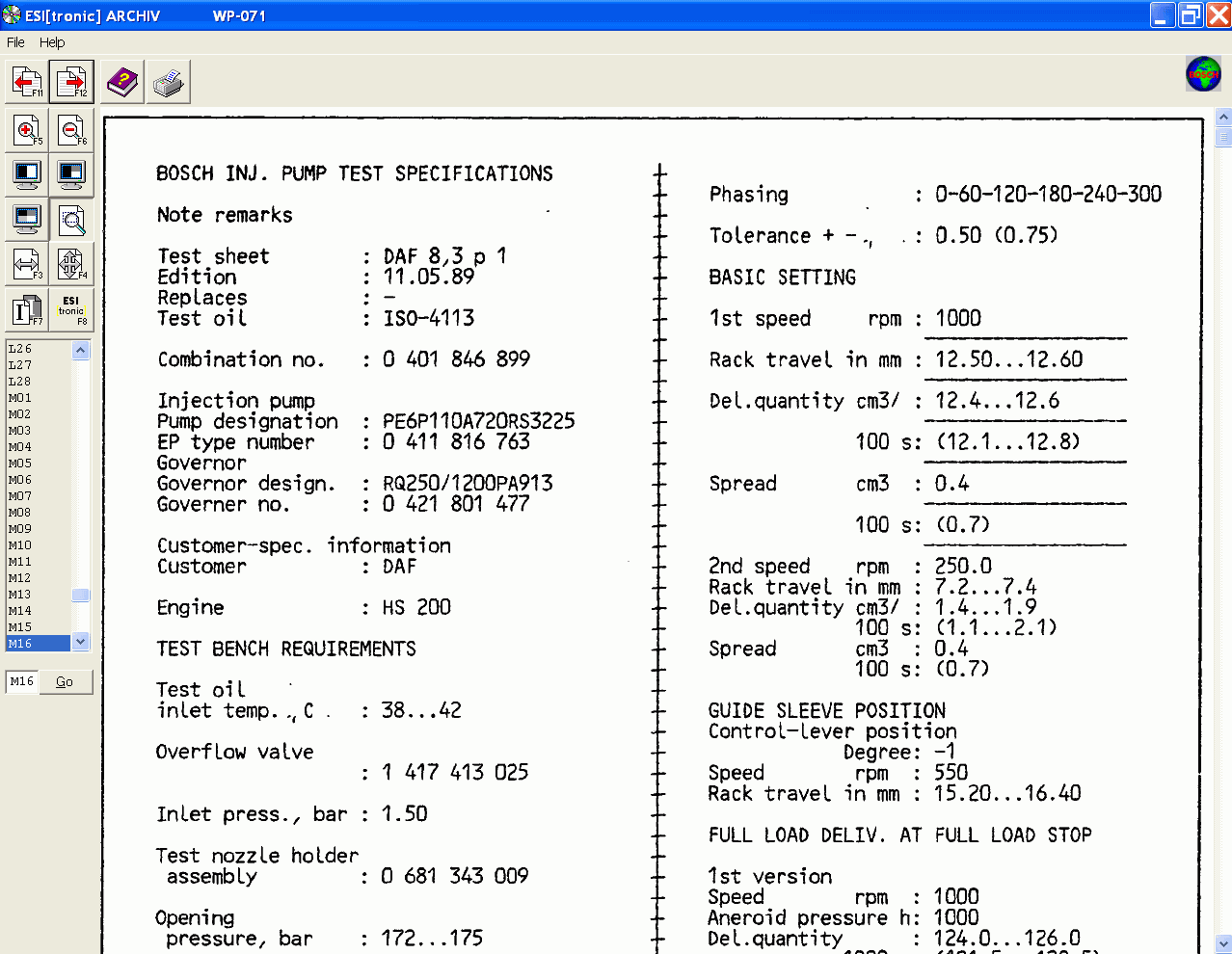Click governor design RQ250/1200PA913

pyautogui.click(x=469, y=484)
